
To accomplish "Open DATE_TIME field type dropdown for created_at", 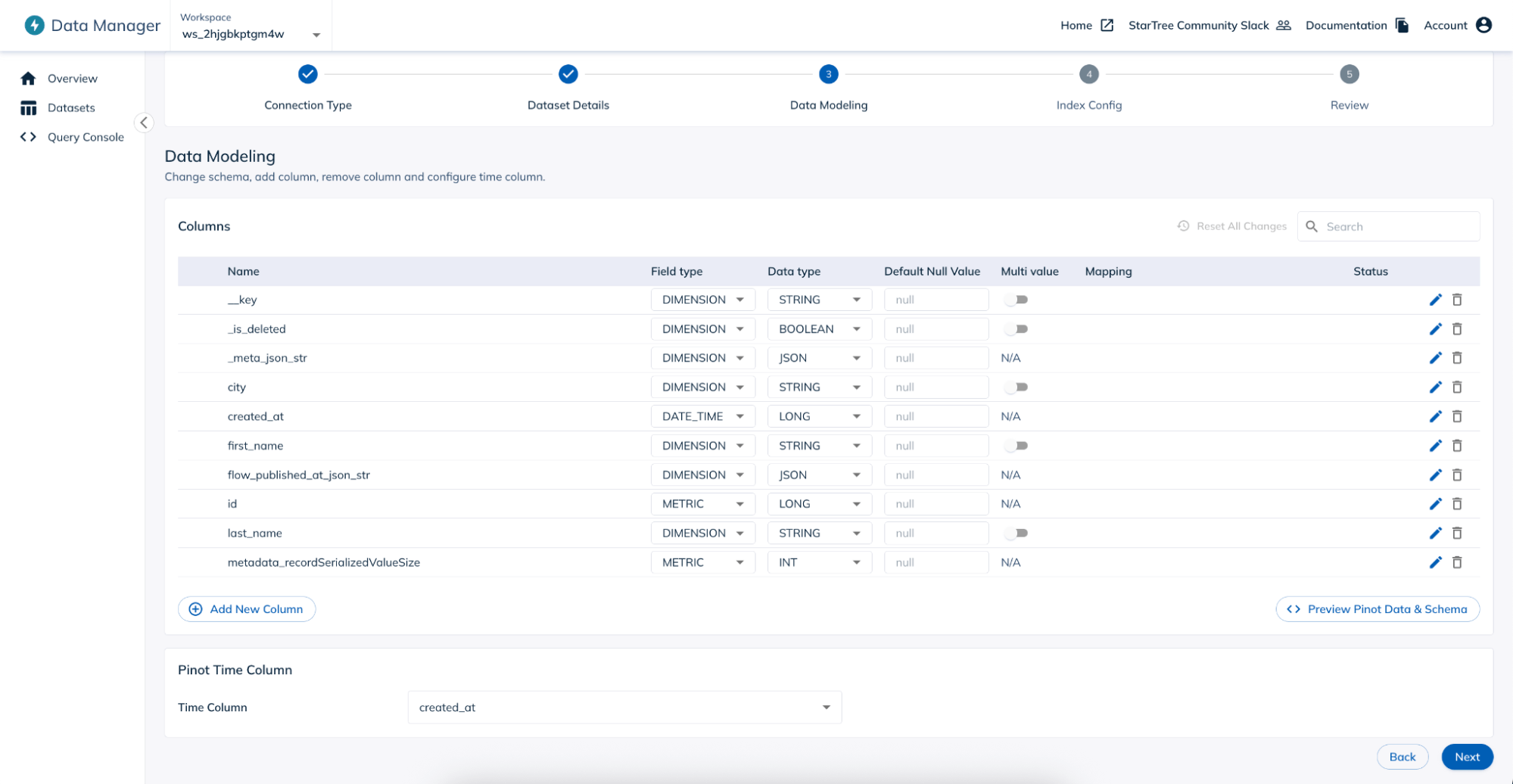I will [703, 416].
